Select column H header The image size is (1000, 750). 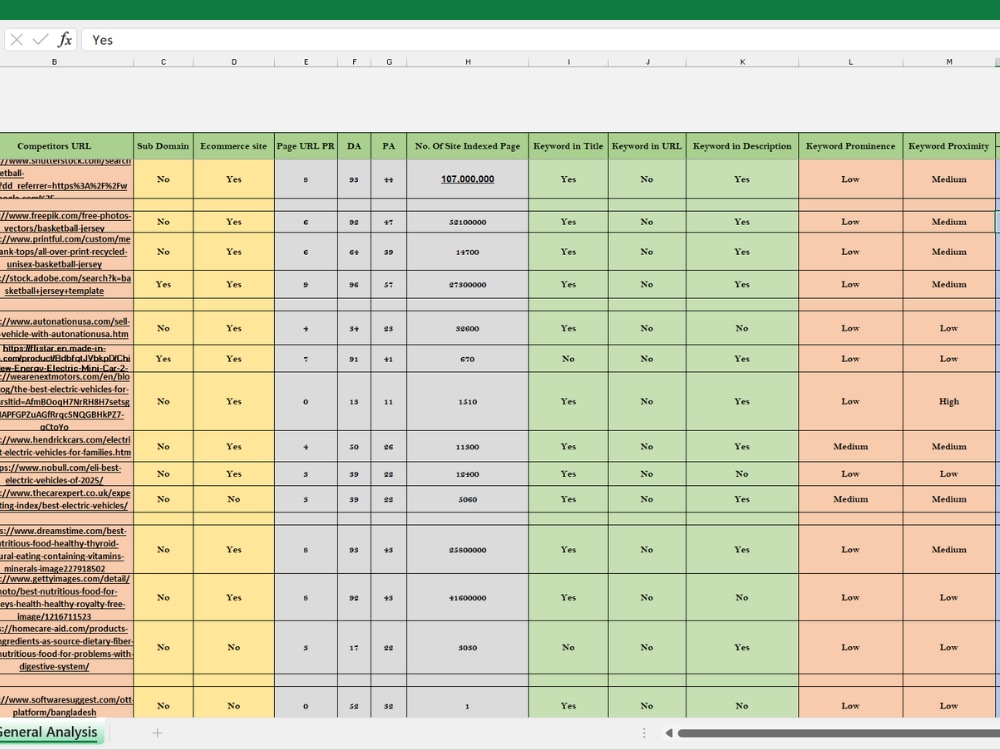(467, 62)
